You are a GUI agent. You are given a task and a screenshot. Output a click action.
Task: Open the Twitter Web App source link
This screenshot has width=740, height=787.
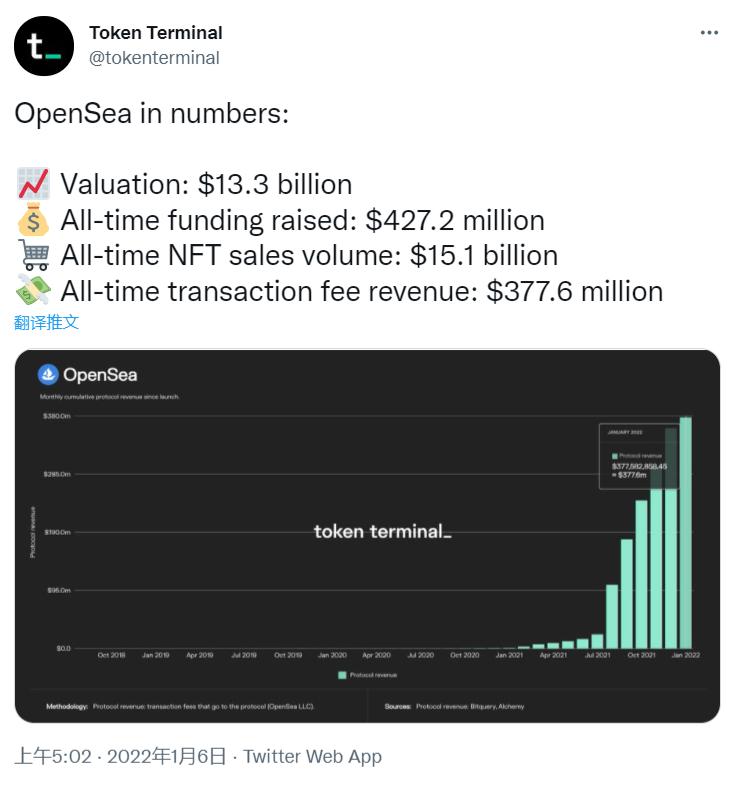pyautogui.click(x=313, y=756)
